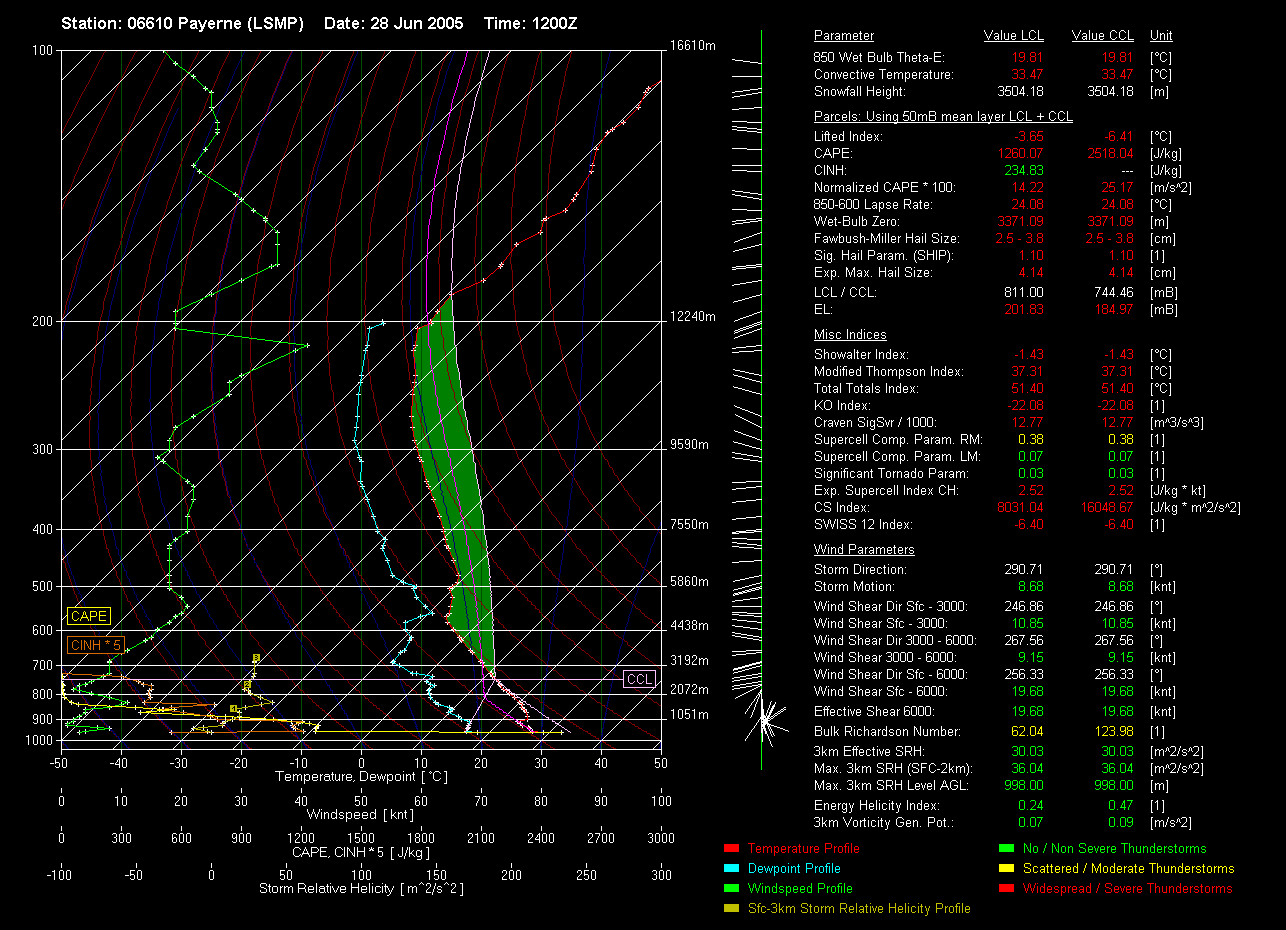Screen dimensions: 1286x930
Task: Click the 'Misc Indices' section heading
Action: click(x=850, y=335)
